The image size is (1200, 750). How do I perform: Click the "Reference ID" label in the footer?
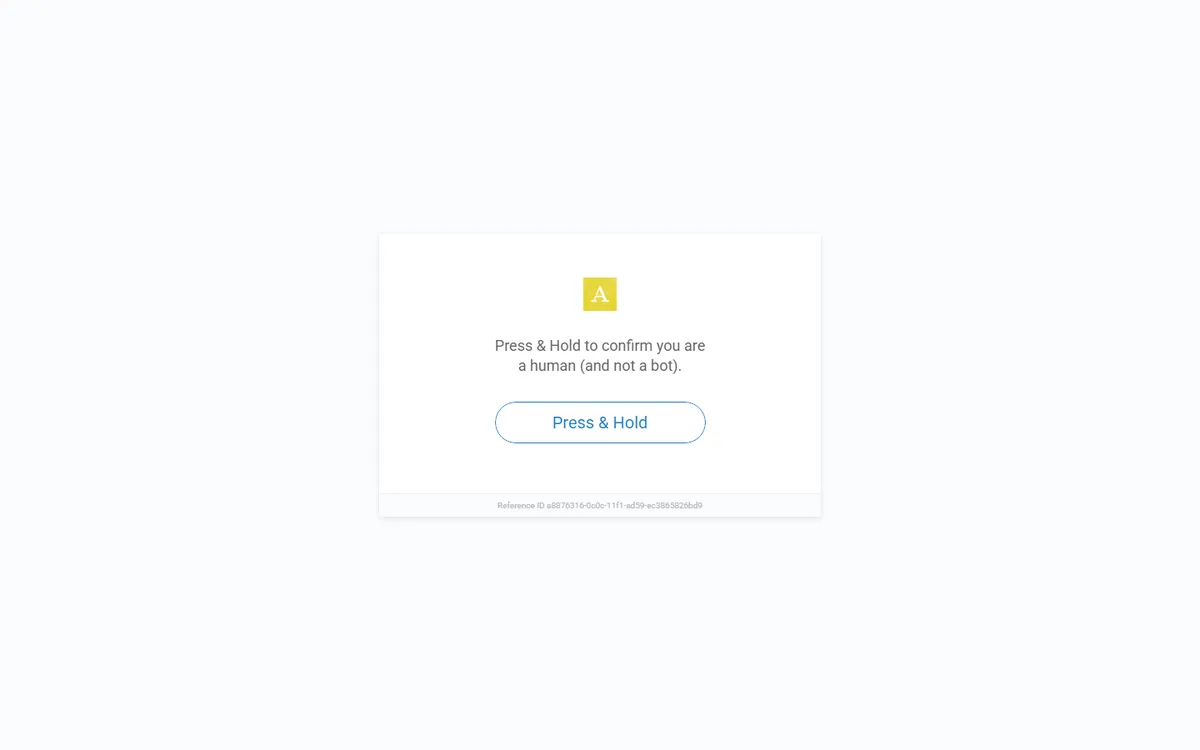pyautogui.click(x=521, y=505)
